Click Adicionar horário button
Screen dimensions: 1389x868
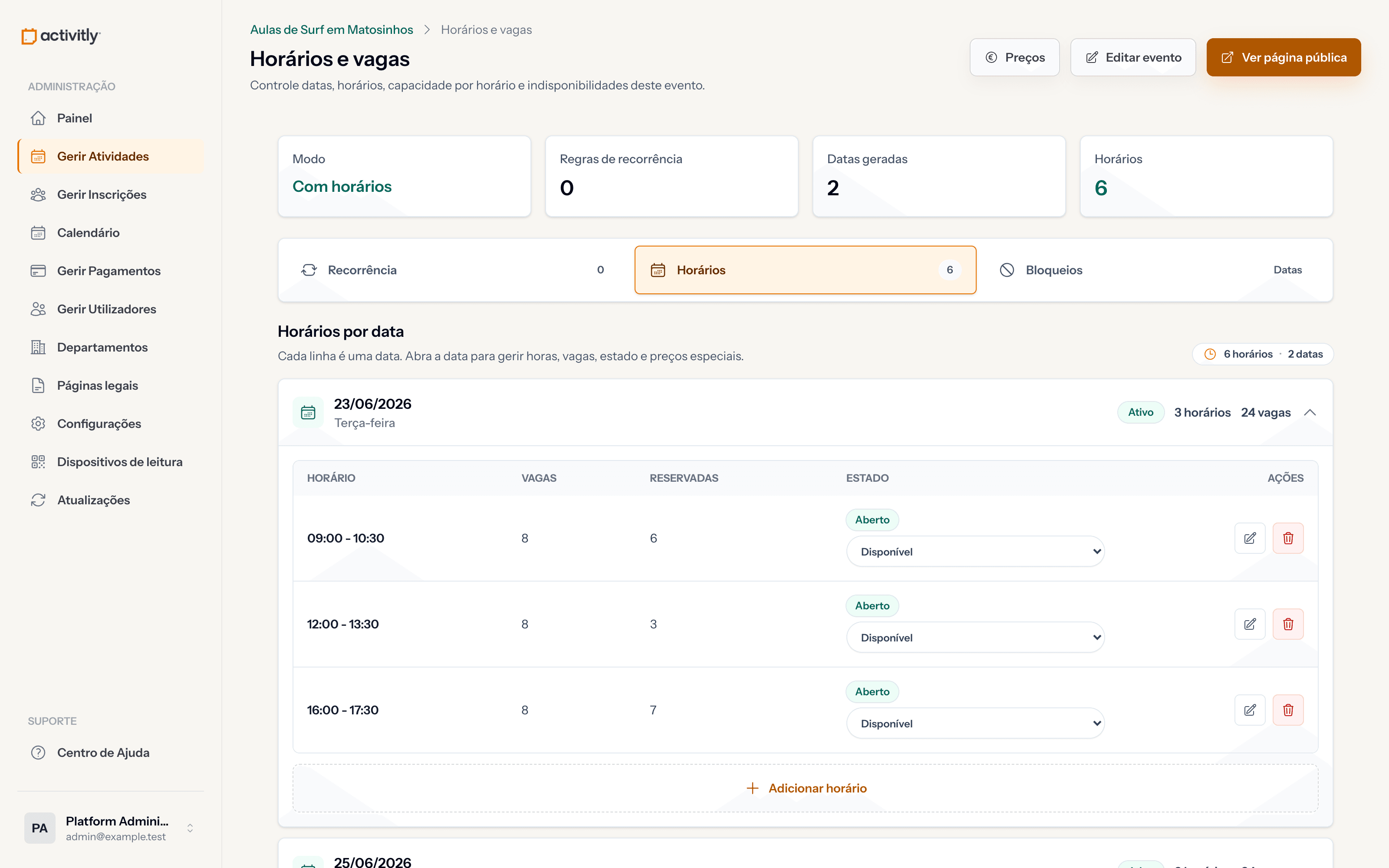pos(805,788)
